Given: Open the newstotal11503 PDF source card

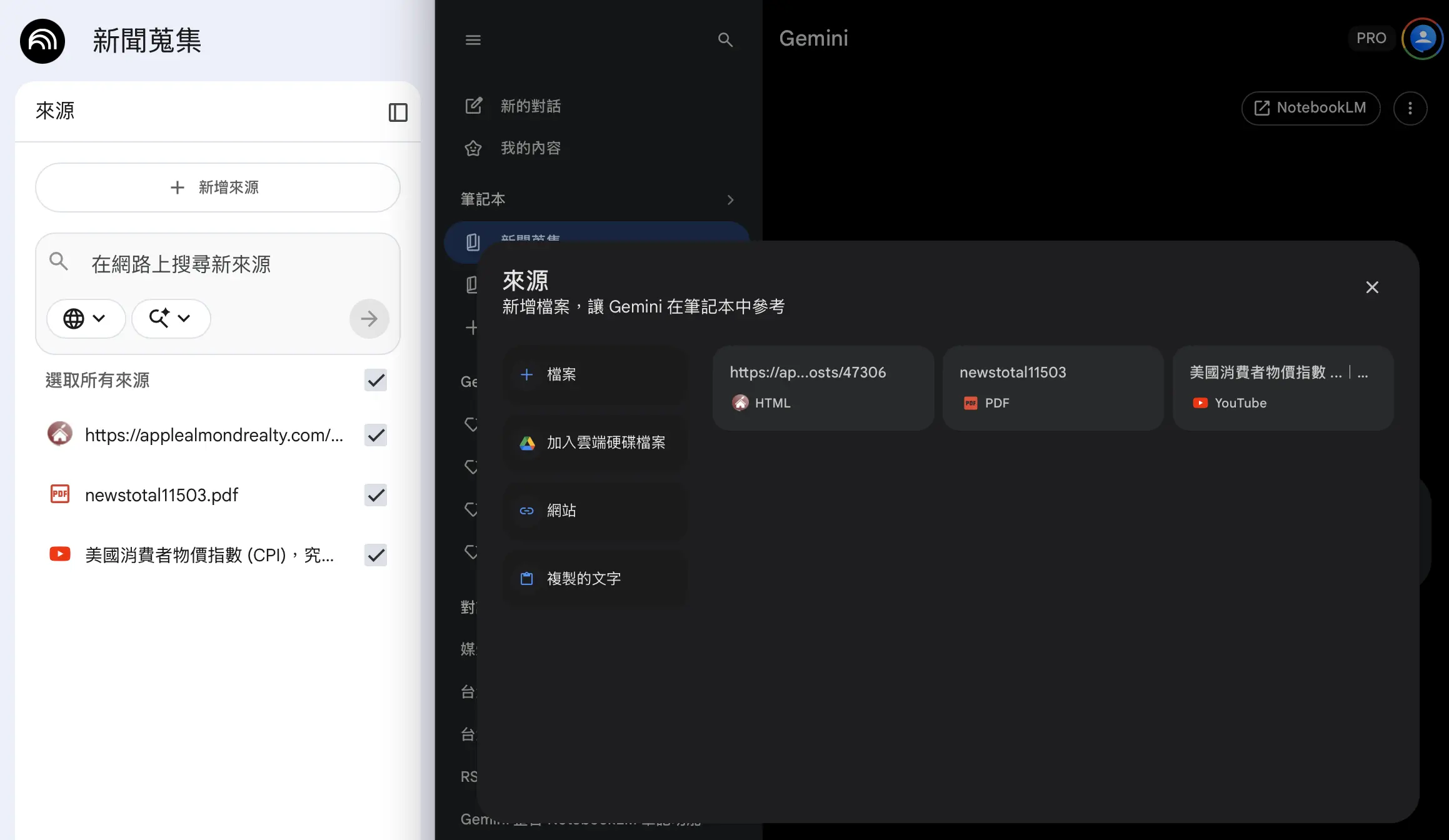Looking at the screenshot, I should pyautogui.click(x=1053, y=387).
